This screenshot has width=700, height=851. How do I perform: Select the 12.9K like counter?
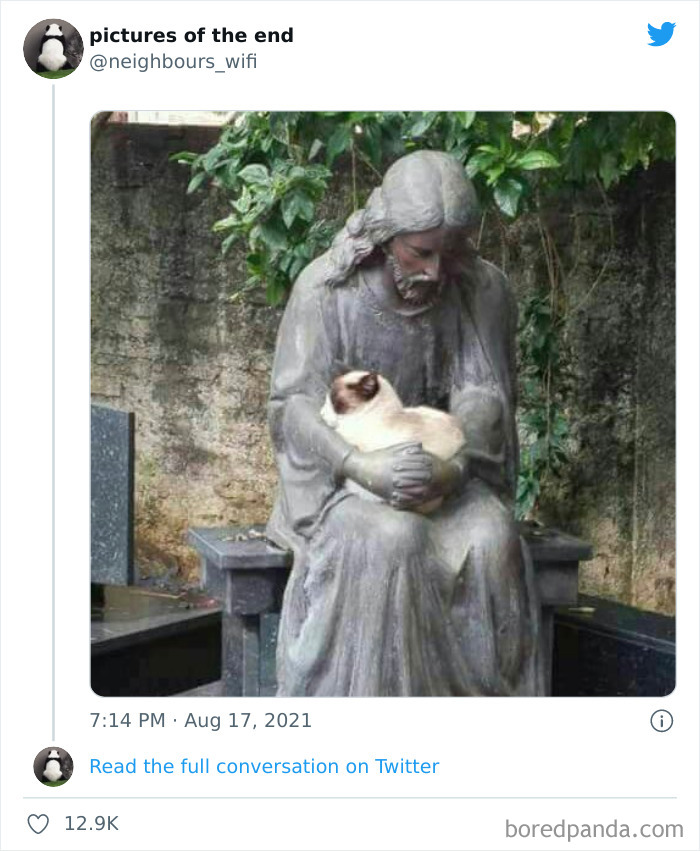point(92,821)
